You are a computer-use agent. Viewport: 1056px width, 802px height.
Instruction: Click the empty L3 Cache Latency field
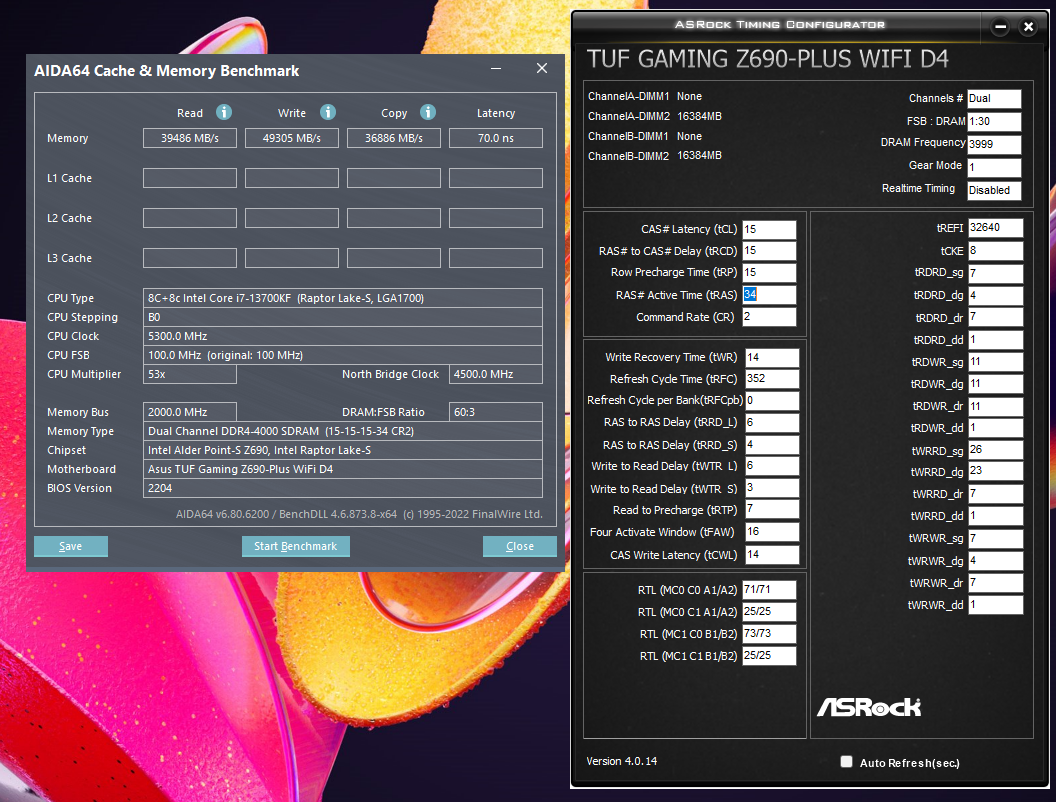pos(496,258)
